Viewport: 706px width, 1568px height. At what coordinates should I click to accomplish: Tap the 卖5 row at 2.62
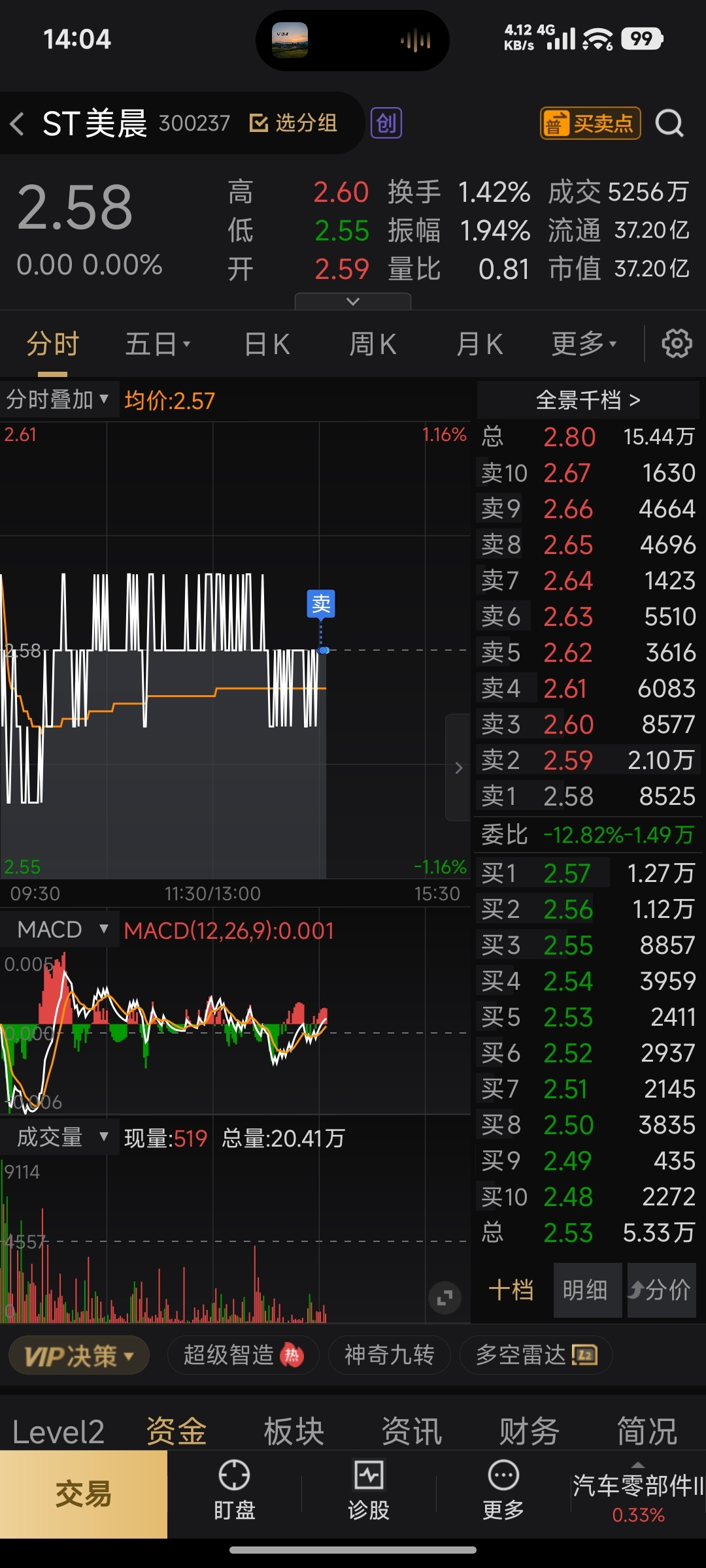[x=588, y=652]
